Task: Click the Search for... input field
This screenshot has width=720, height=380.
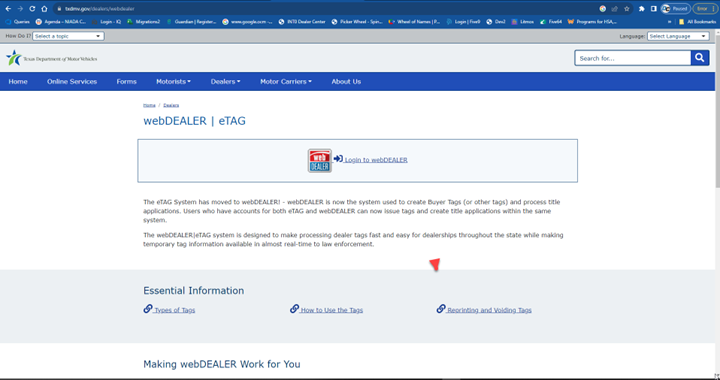Action: pyautogui.click(x=633, y=58)
